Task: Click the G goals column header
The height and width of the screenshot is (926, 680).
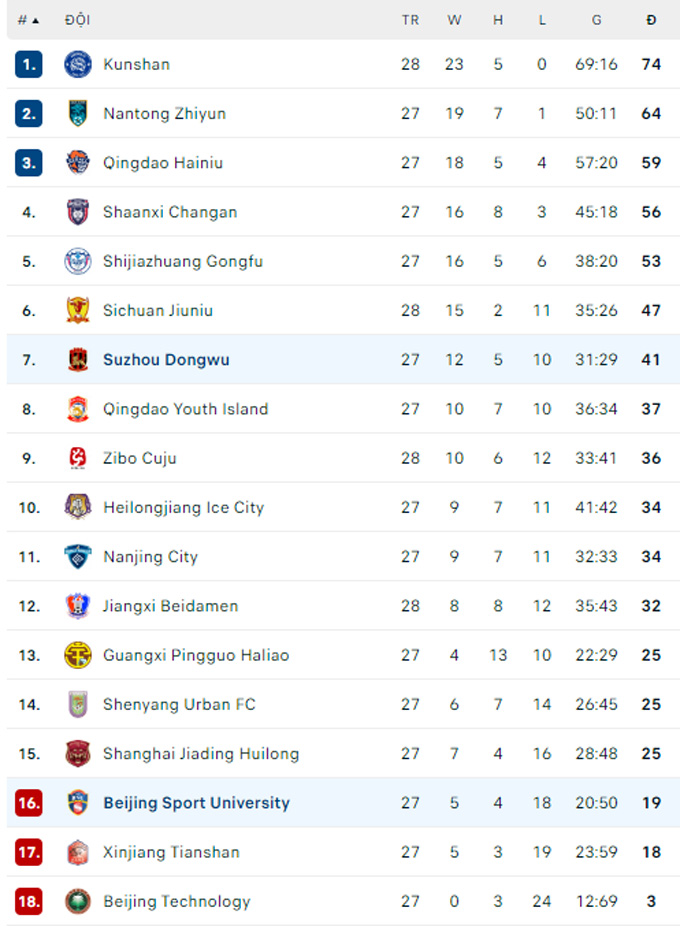Action: [x=596, y=19]
